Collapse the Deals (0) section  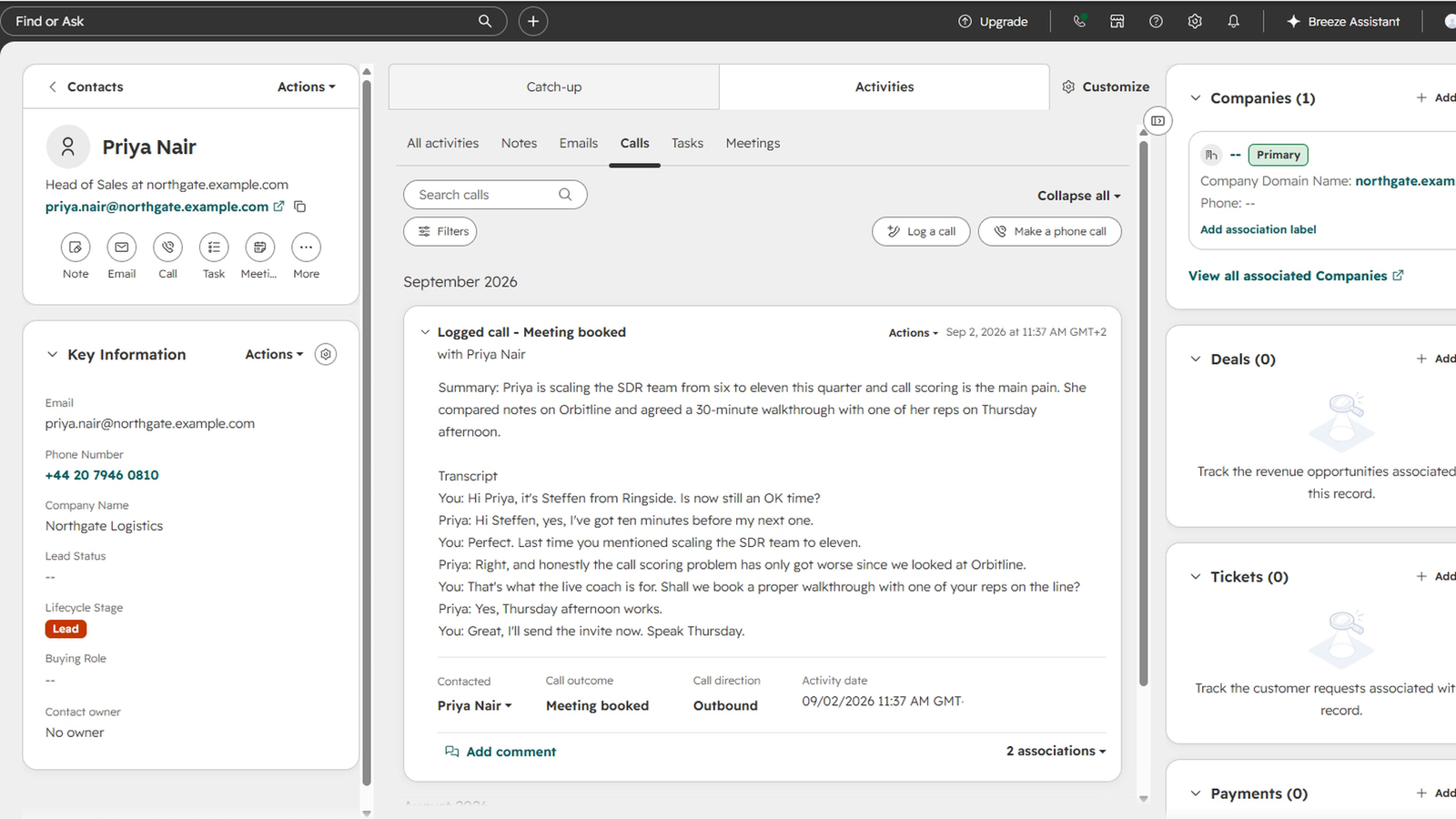tap(1196, 359)
